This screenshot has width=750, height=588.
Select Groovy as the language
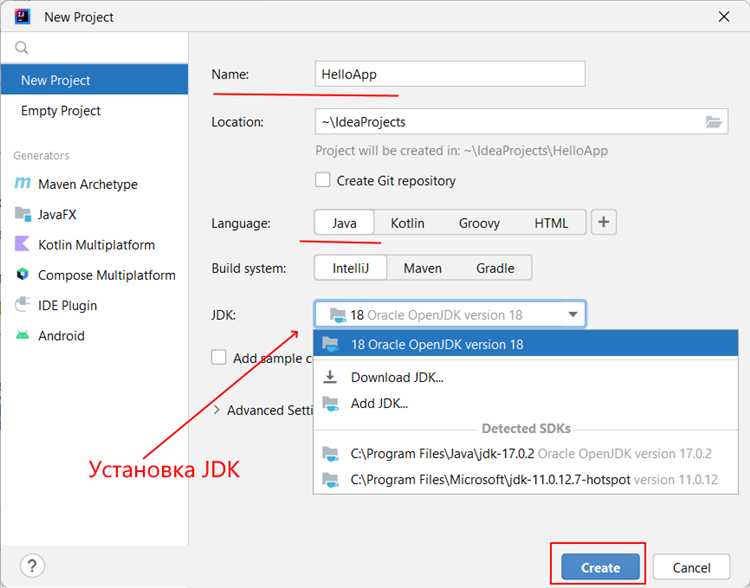tap(479, 223)
